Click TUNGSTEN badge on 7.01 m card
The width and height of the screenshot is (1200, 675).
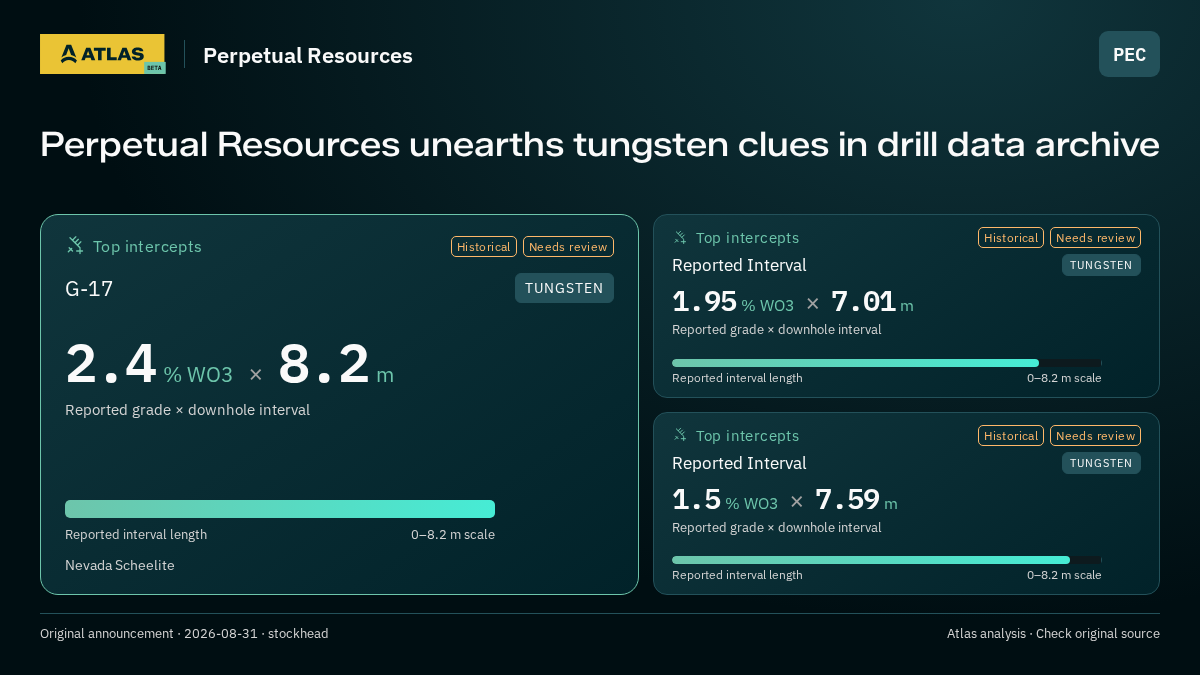(1101, 265)
